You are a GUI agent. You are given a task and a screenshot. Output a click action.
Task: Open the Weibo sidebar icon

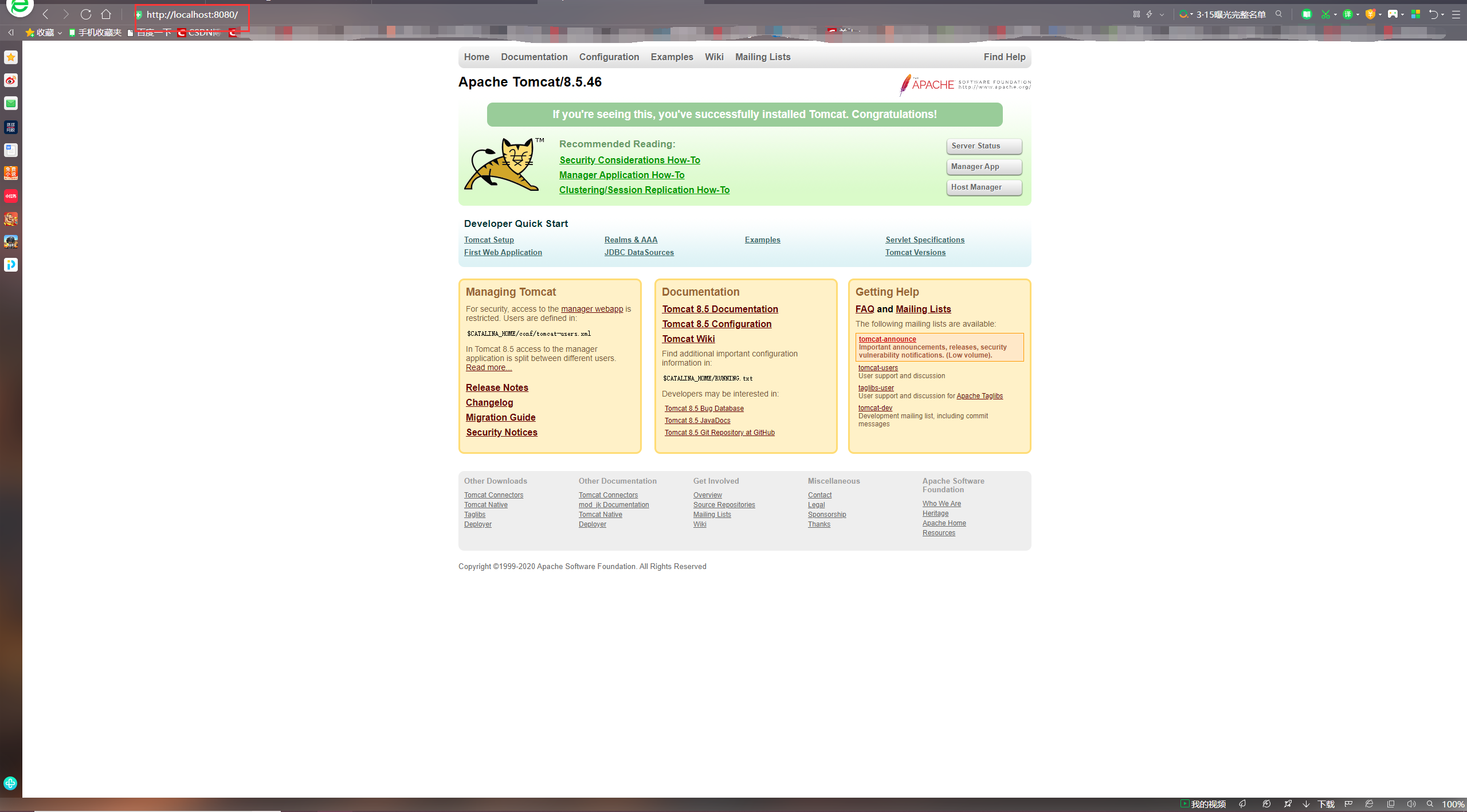pyautogui.click(x=11, y=80)
